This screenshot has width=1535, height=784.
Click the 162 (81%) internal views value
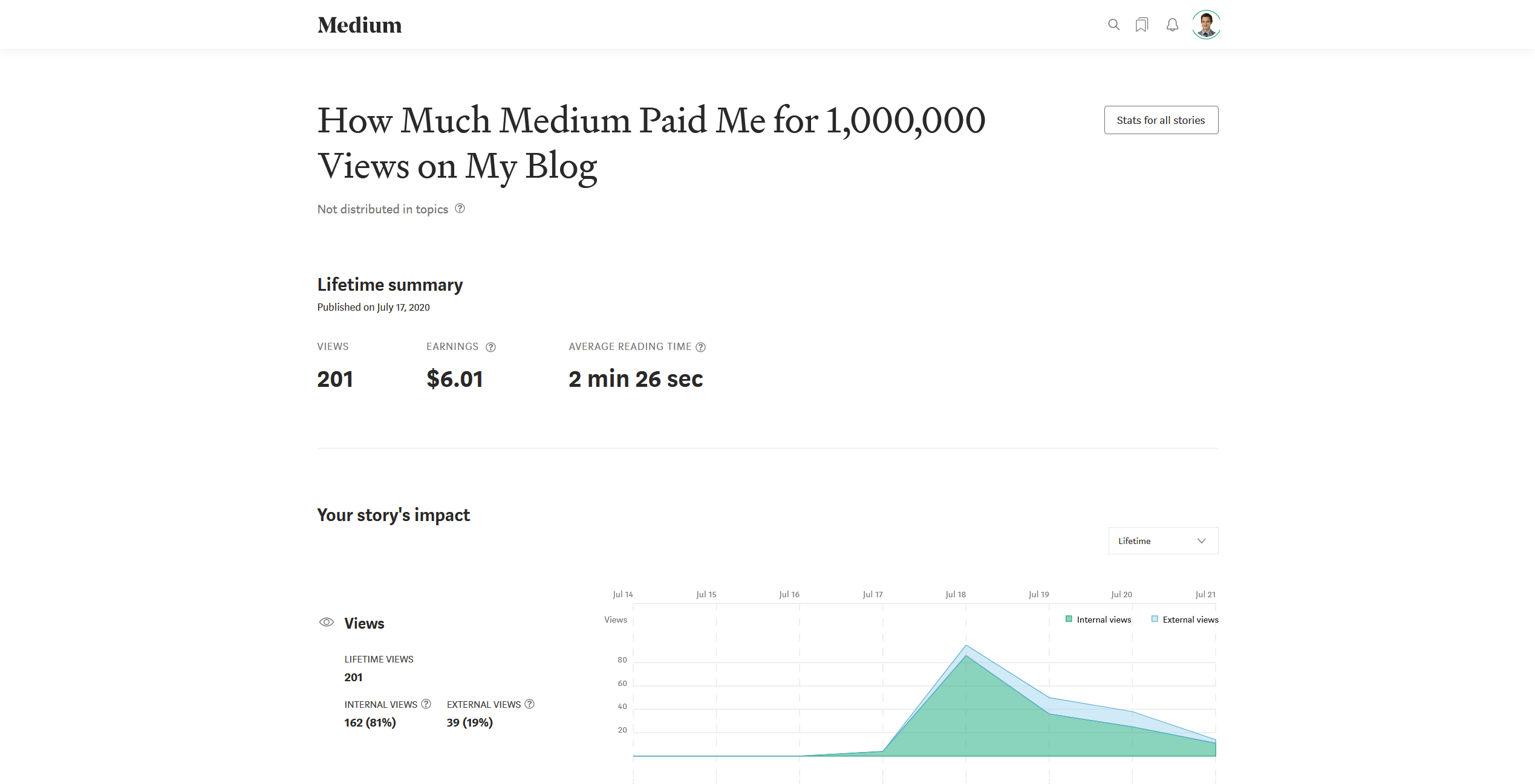(x=370, y=722)
